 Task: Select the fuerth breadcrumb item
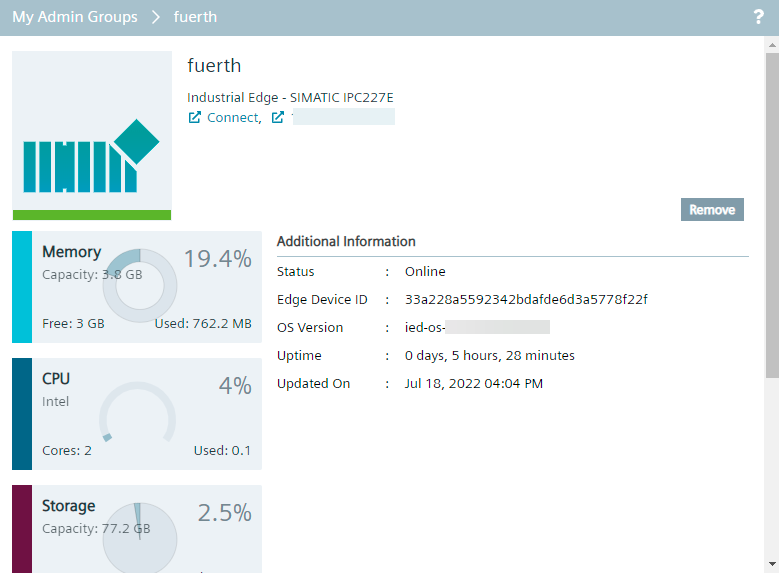coord(195,17)
